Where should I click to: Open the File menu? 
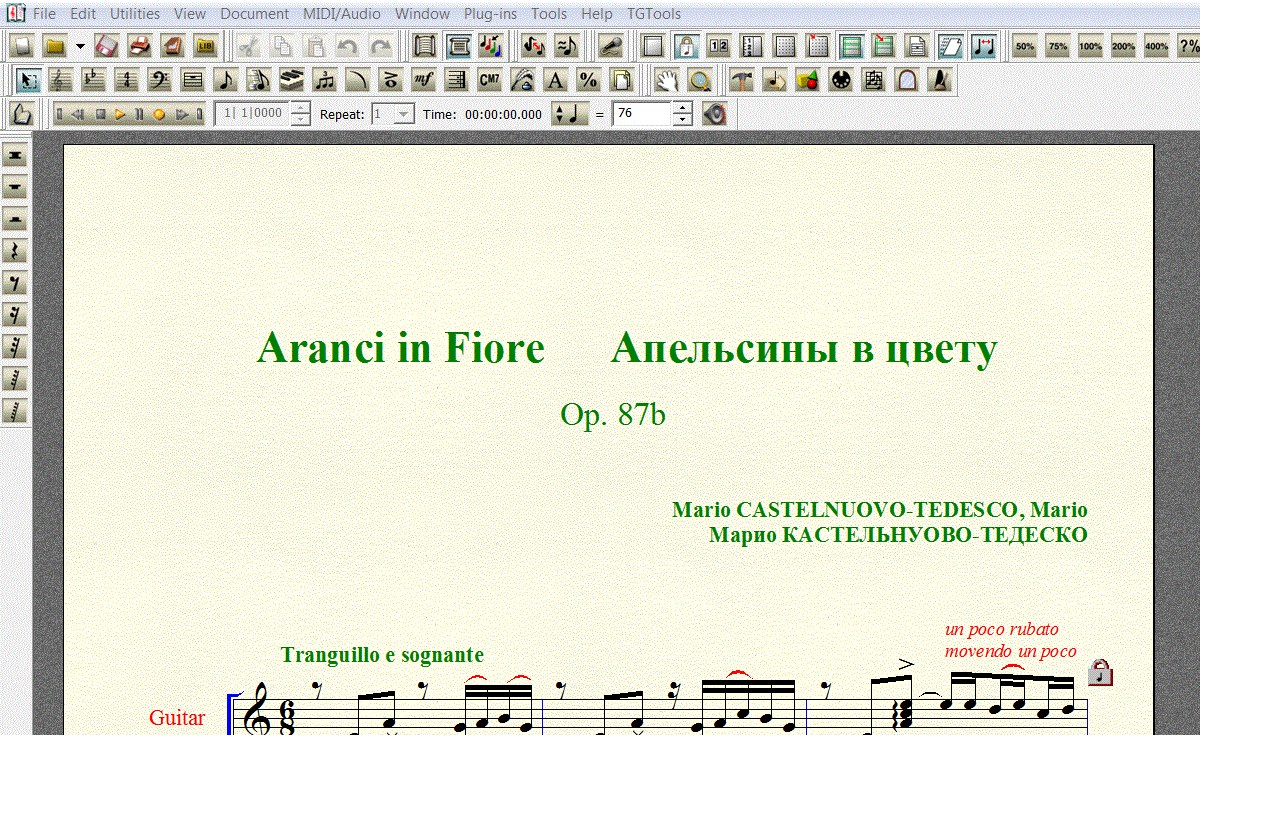(44, 14)
